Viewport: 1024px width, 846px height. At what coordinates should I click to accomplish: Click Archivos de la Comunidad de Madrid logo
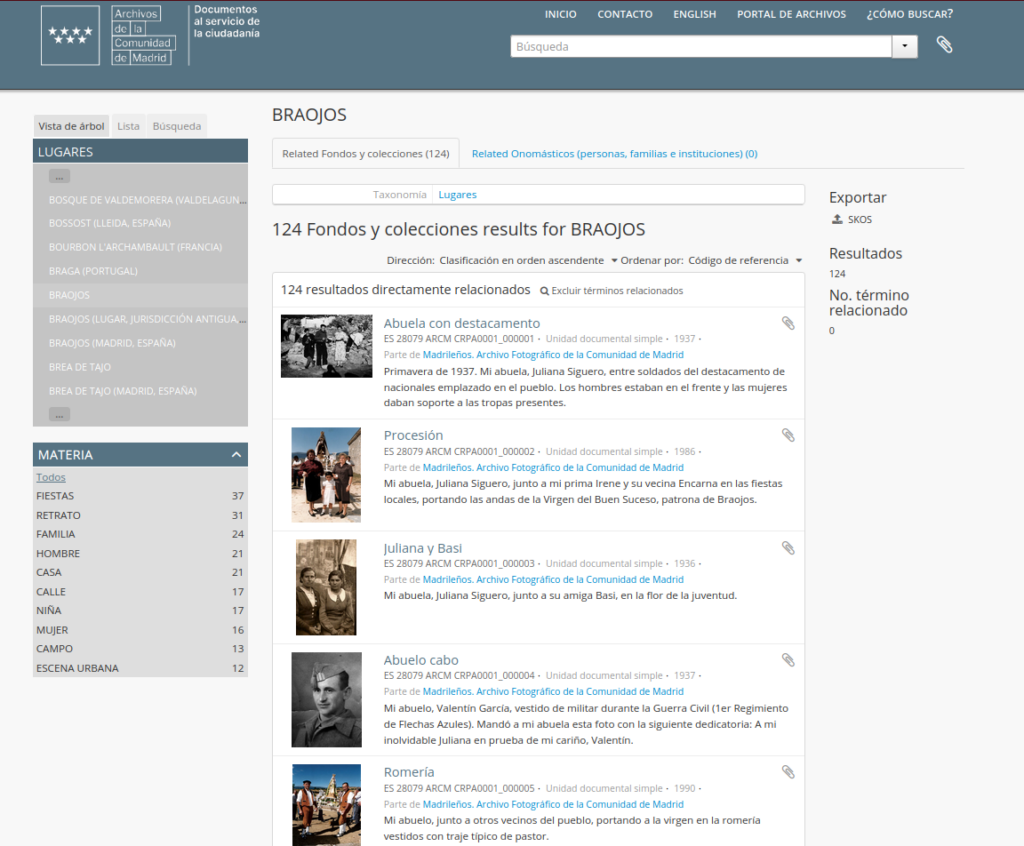pos(108,35)
